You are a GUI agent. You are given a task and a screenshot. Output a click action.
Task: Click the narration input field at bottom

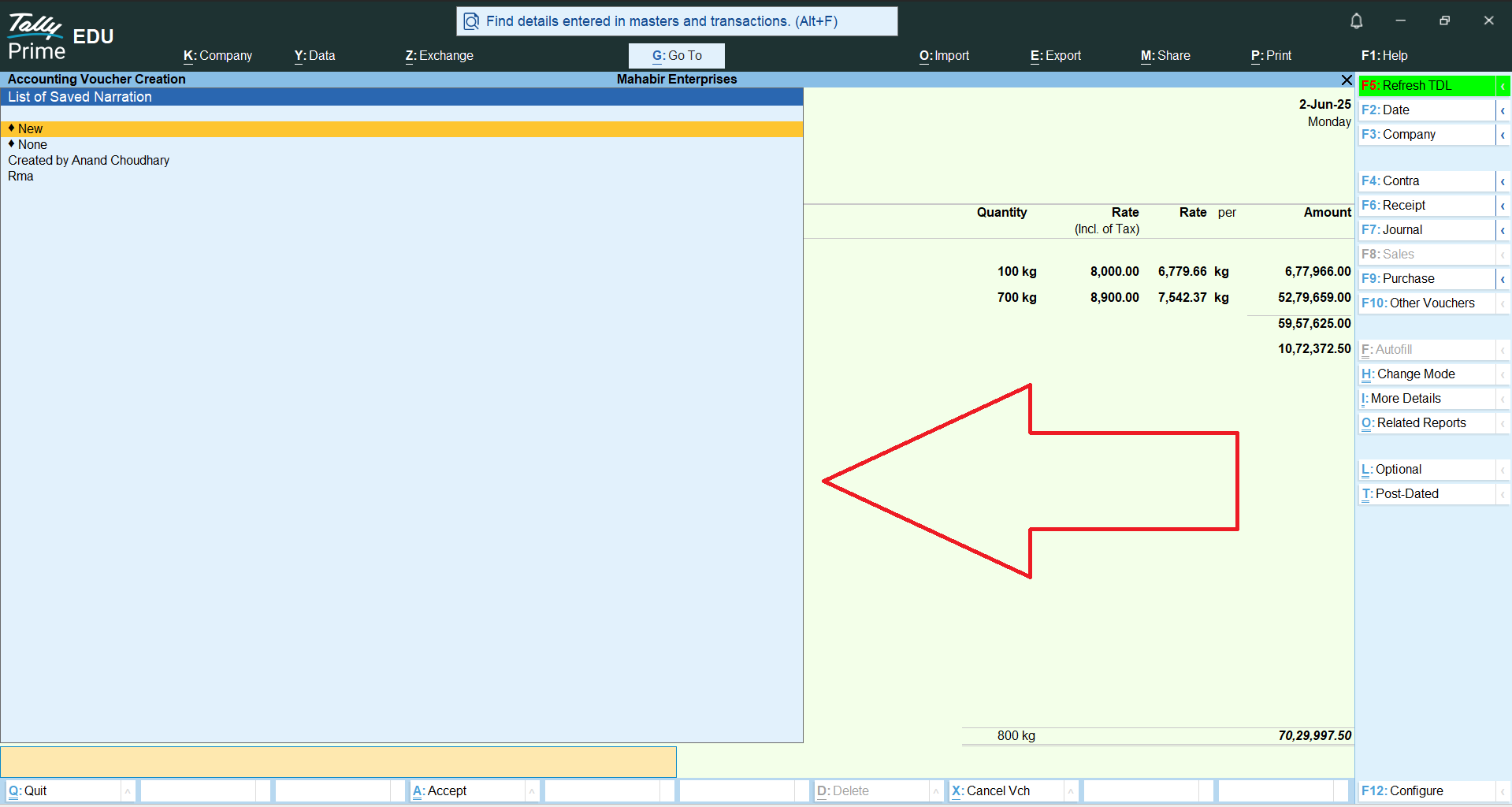click(338, 762)
